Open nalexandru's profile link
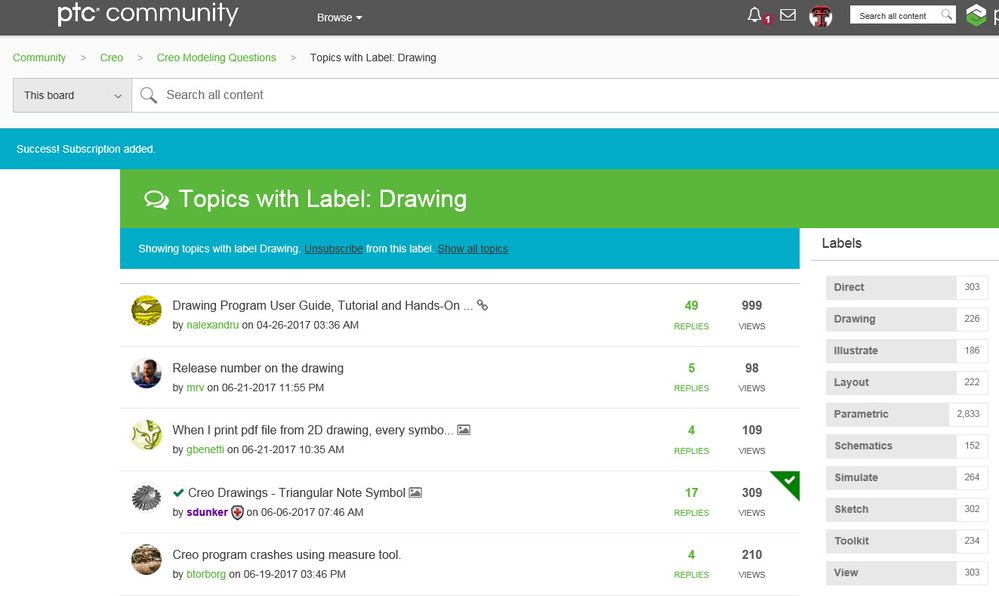 tap(213, 325)
